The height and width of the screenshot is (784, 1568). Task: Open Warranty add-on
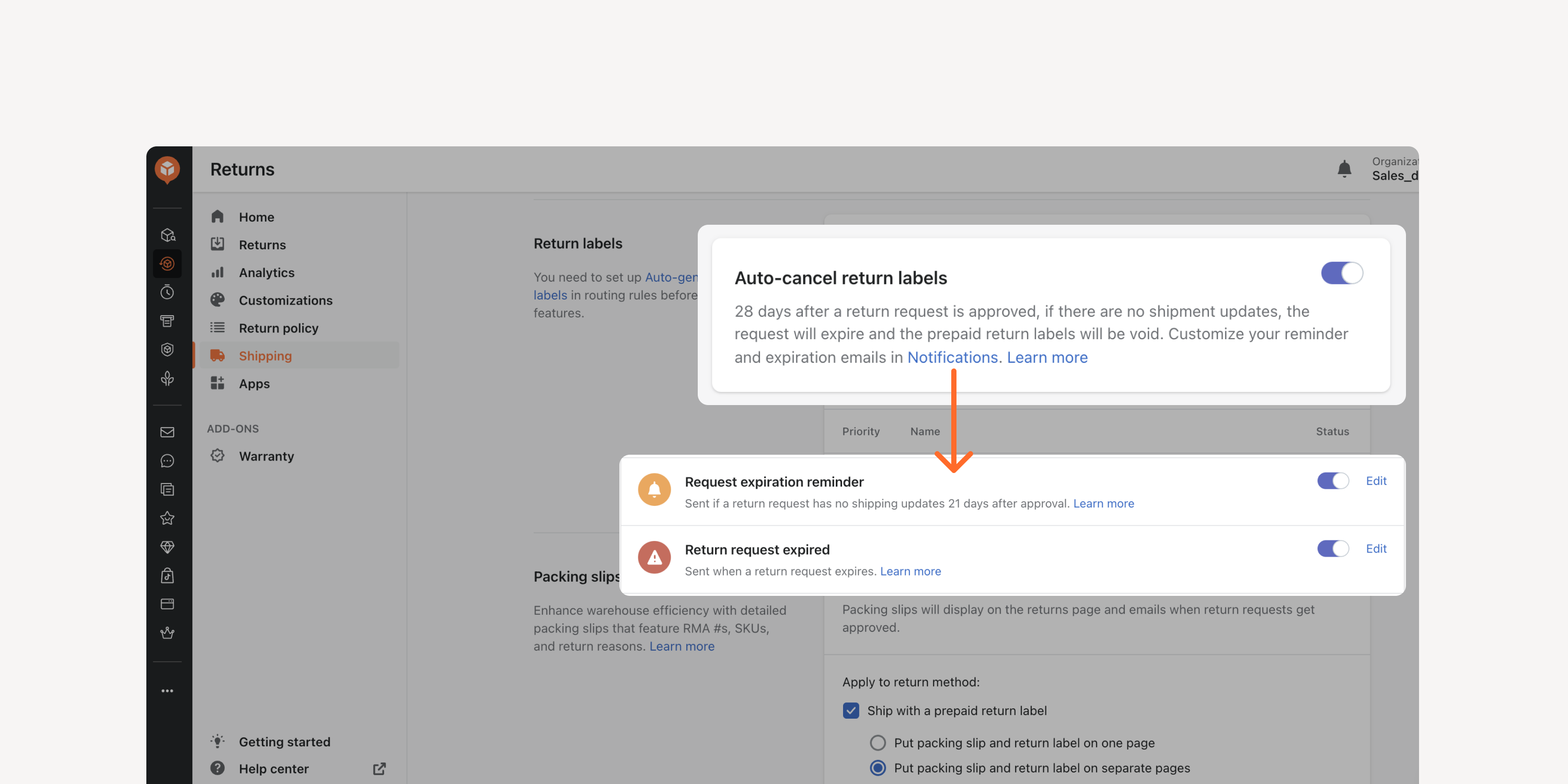pos(299,456)
